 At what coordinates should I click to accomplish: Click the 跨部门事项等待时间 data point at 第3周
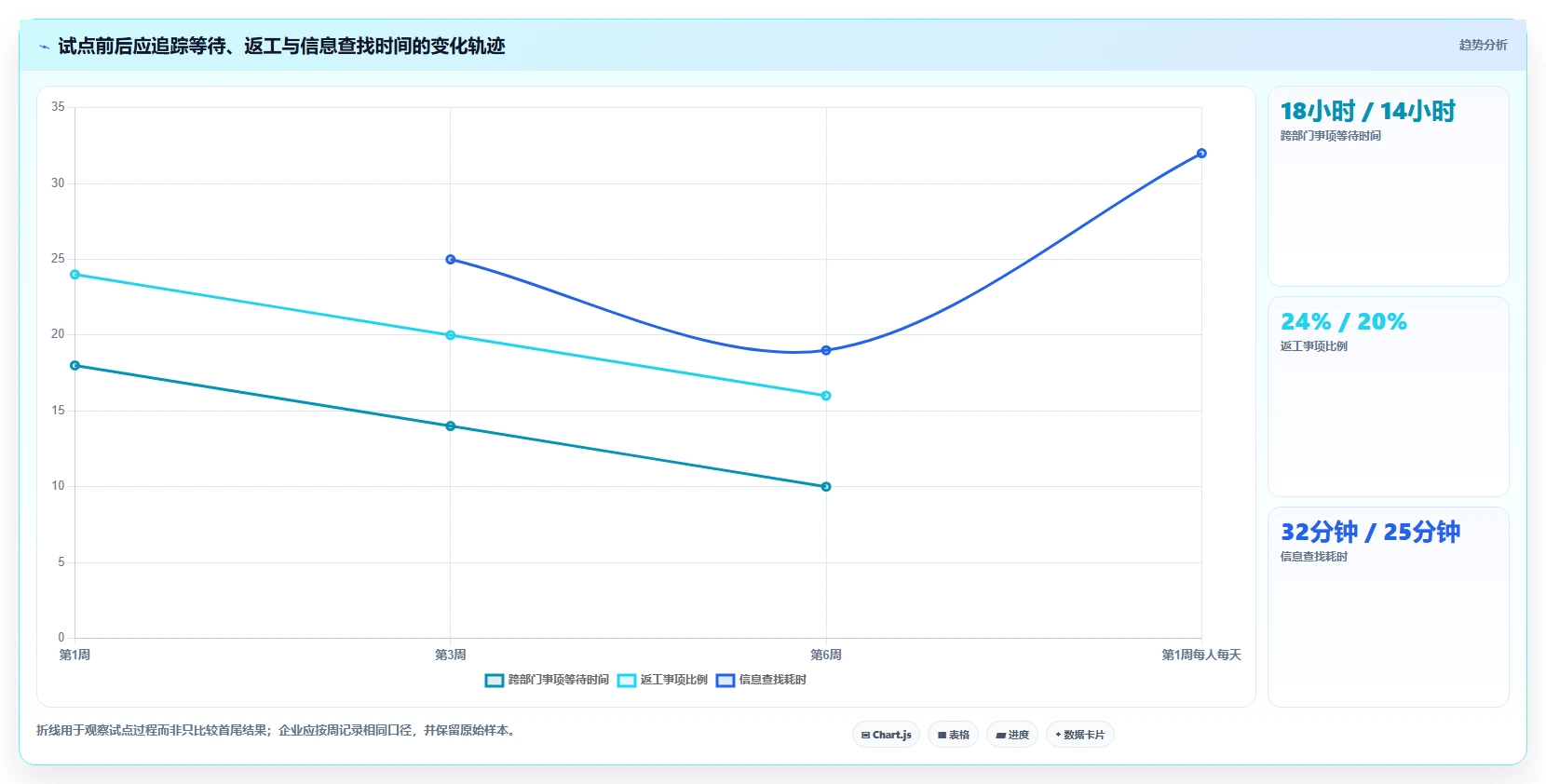[x=451, y=426]
